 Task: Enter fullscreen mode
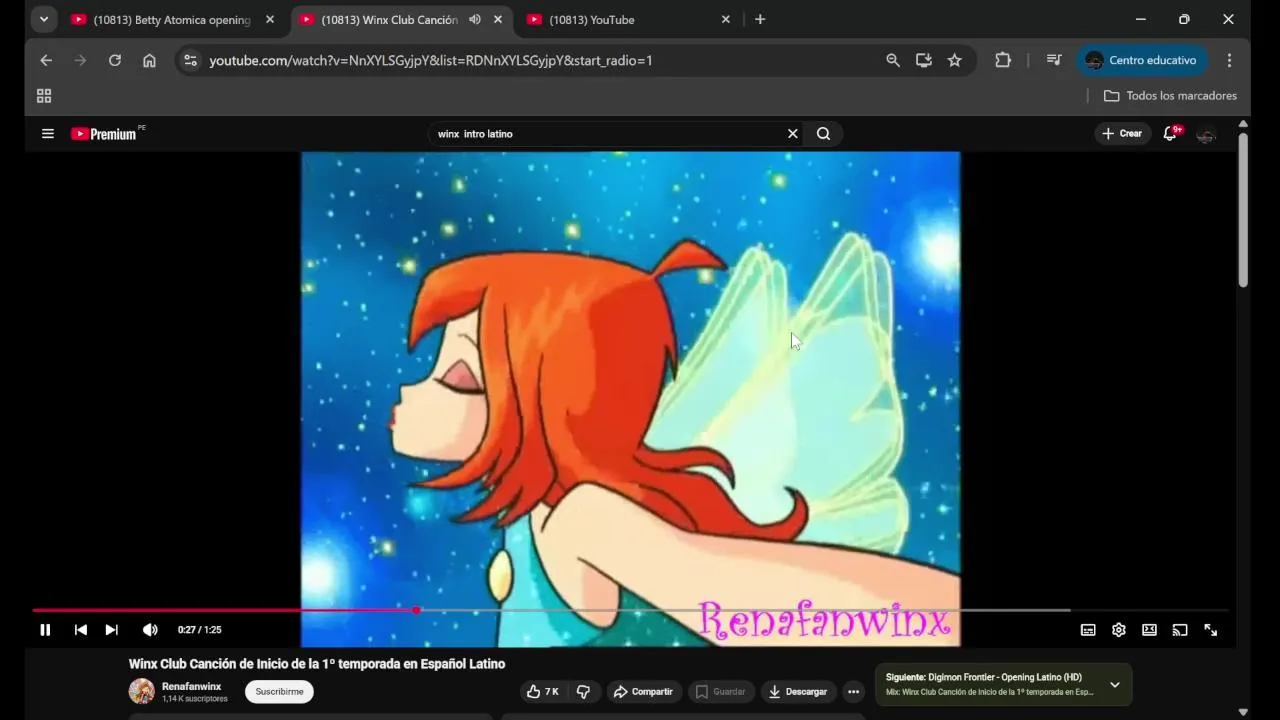point(1211,630)
